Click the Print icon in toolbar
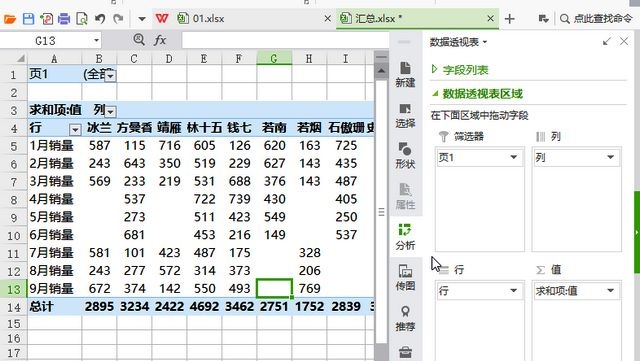 point(64,19)
